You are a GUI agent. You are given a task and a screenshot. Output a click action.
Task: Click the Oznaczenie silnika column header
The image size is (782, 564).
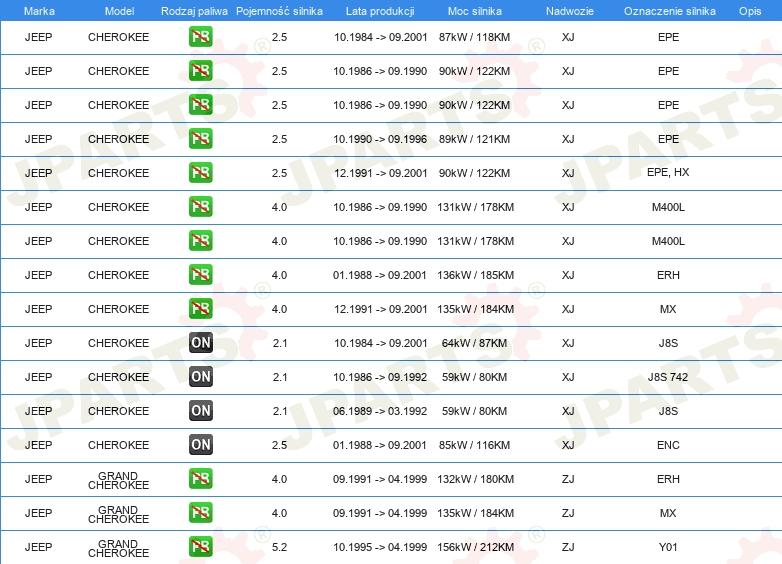tap(670, 11)
